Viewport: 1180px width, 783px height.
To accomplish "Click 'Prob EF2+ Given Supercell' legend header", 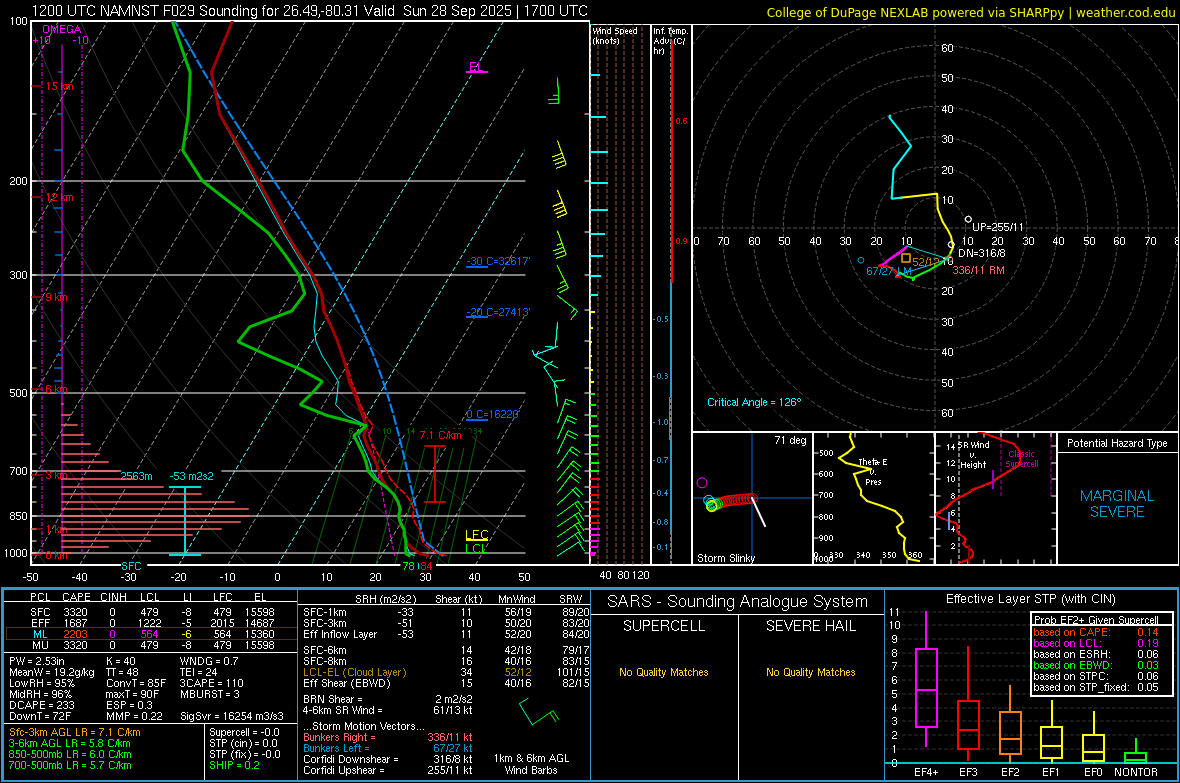I will click(x=1096, y=620).
